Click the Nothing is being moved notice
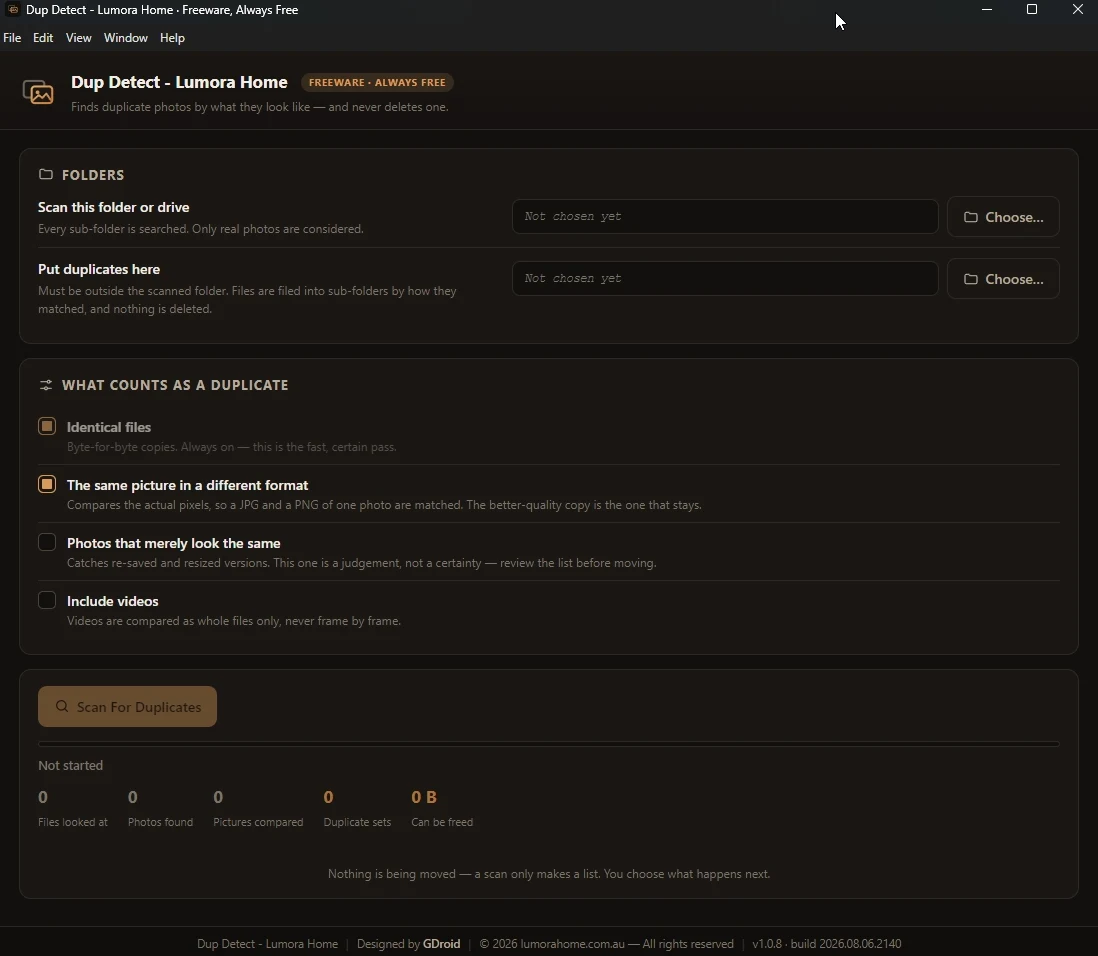This screenshot has height=956, width=1098. [549, 874]
